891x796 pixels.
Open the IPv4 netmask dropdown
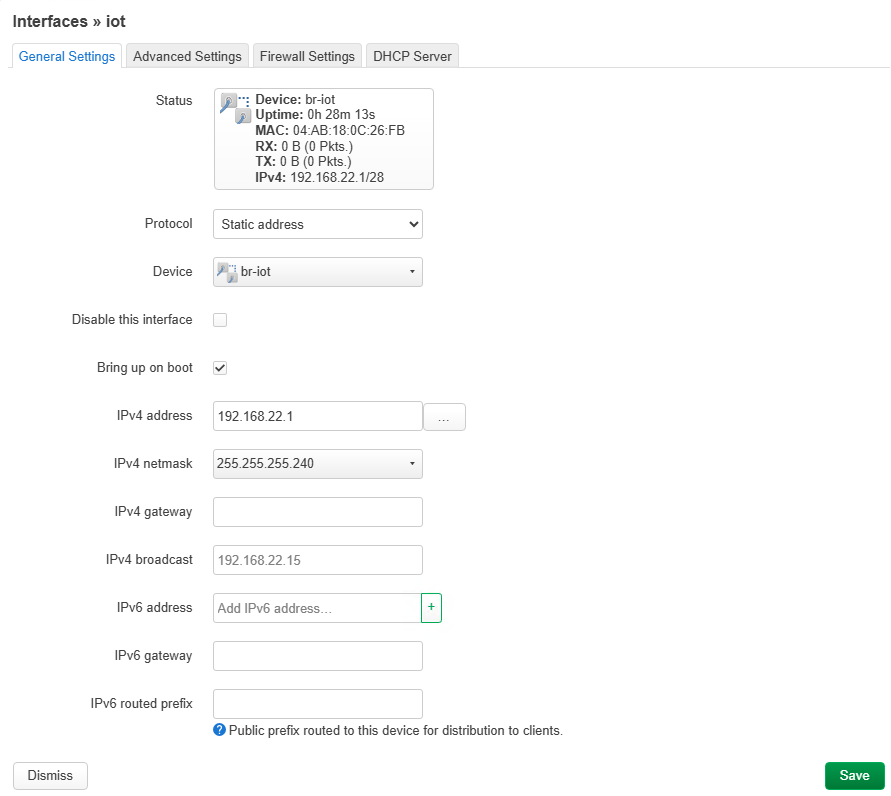[318, 464]
